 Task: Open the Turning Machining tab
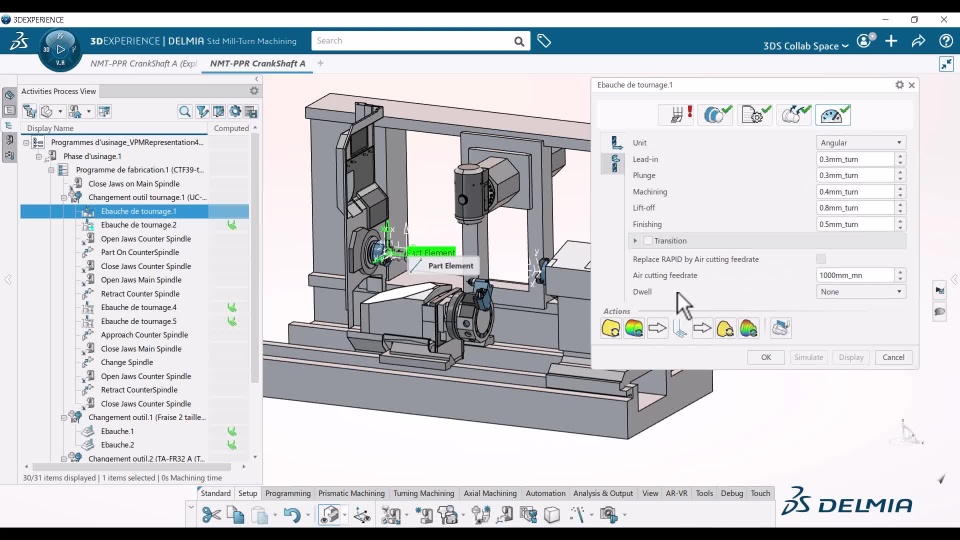[424, 493]
